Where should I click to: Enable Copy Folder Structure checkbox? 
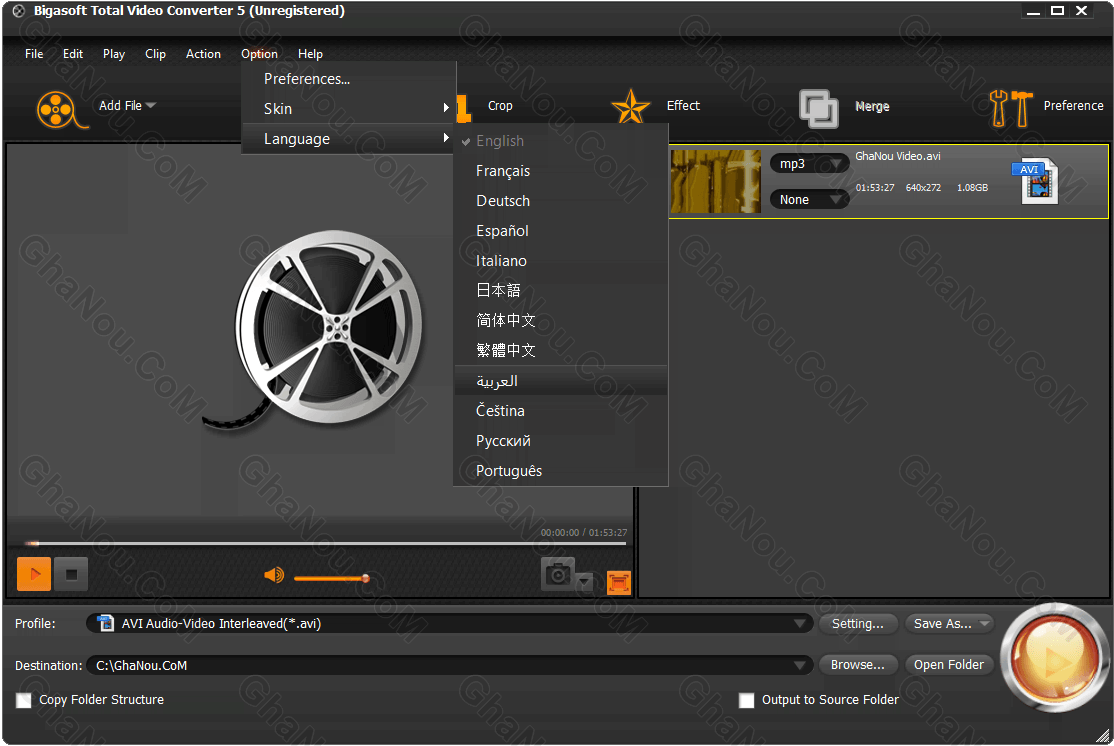(x=24, y=700)
